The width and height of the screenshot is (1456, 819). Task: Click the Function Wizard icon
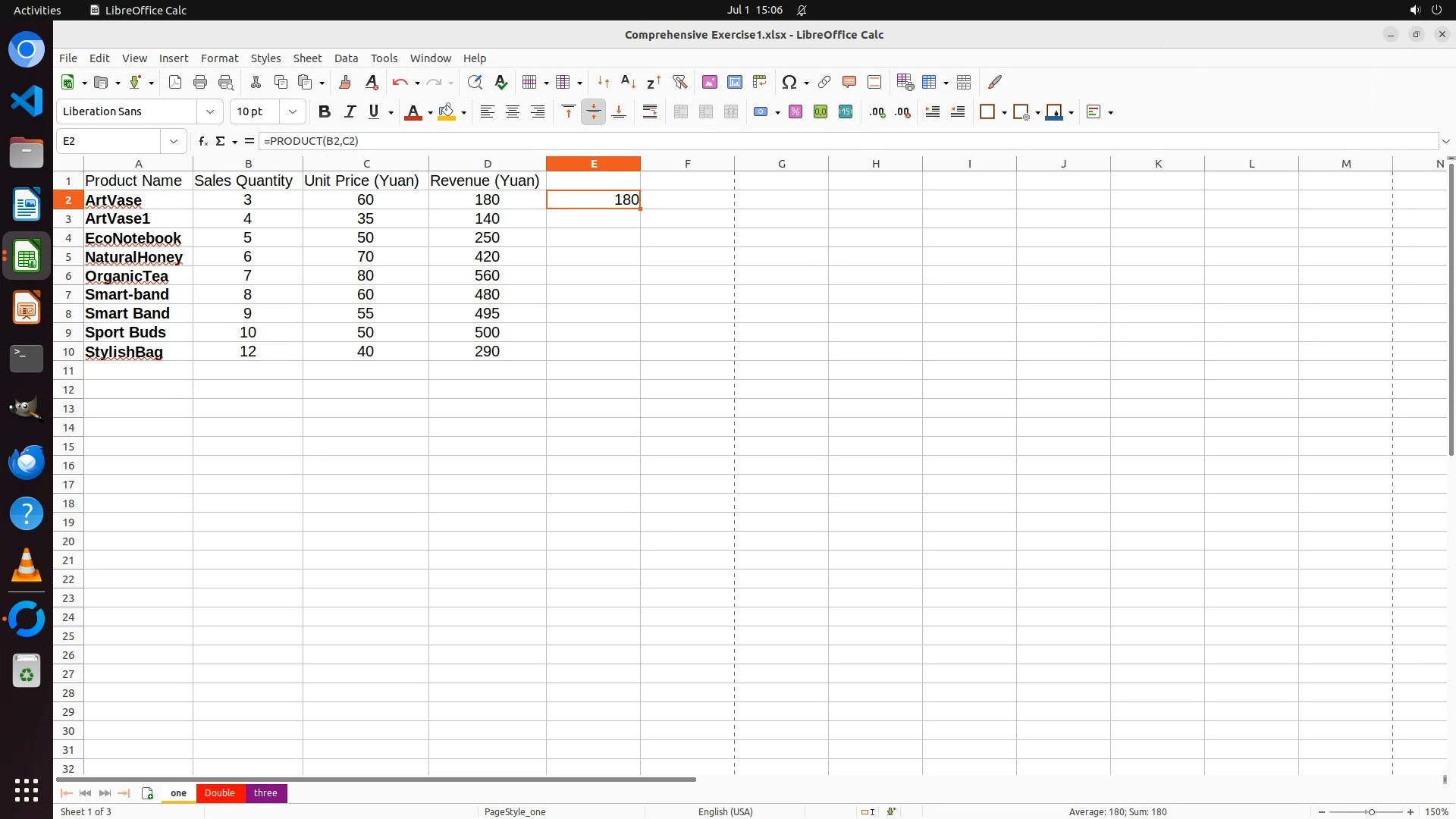point(202,141)
